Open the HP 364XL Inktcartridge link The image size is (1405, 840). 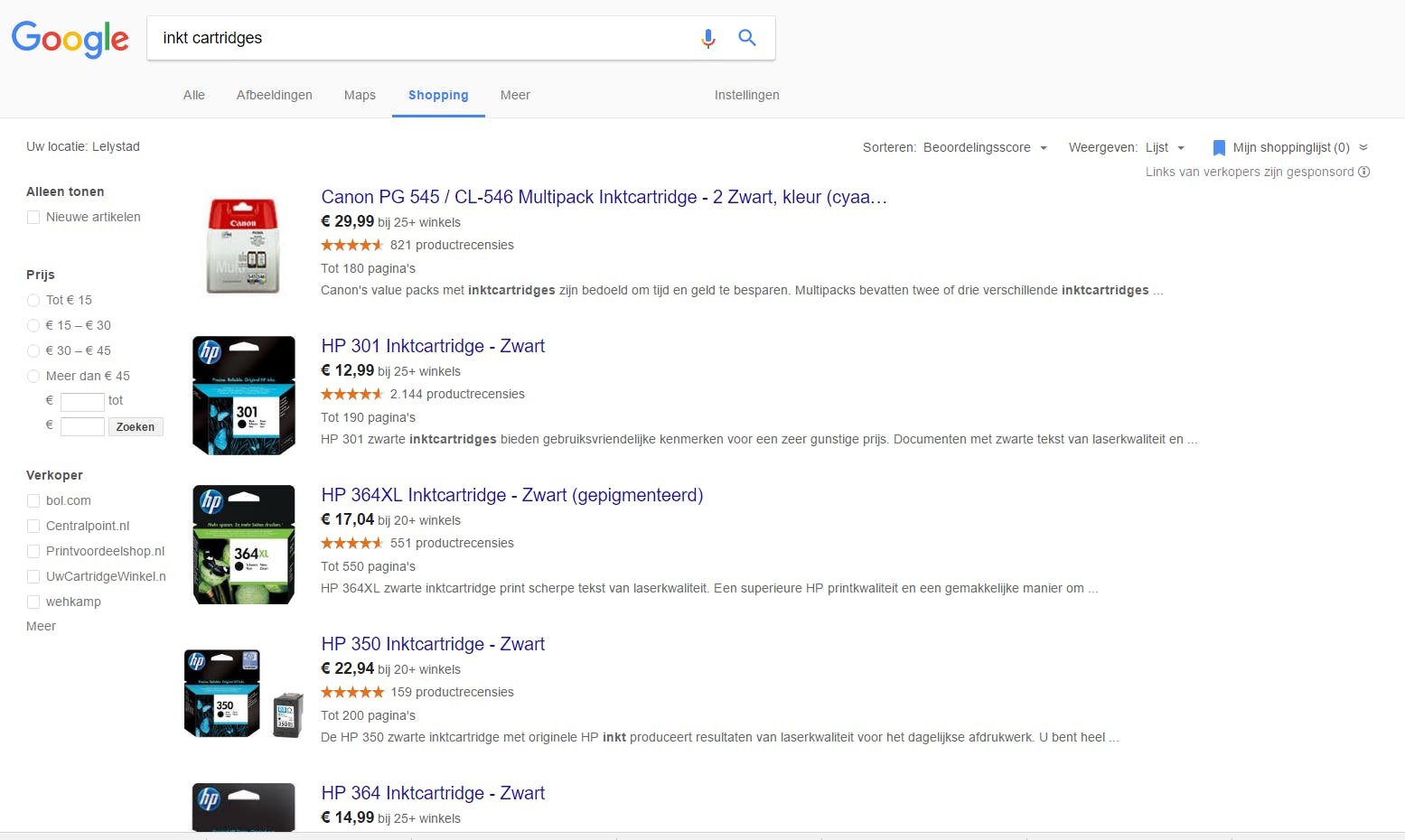pyautogui.click(x=512, y=495)
